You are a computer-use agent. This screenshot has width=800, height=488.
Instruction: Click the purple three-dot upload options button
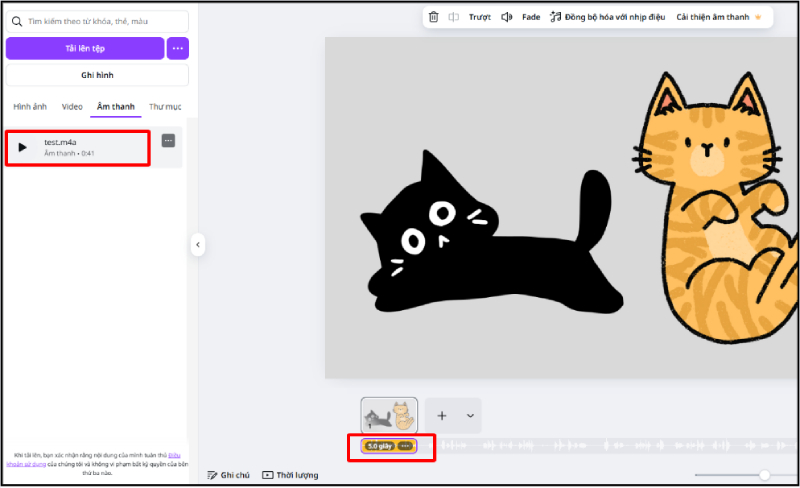click(177, 48)
